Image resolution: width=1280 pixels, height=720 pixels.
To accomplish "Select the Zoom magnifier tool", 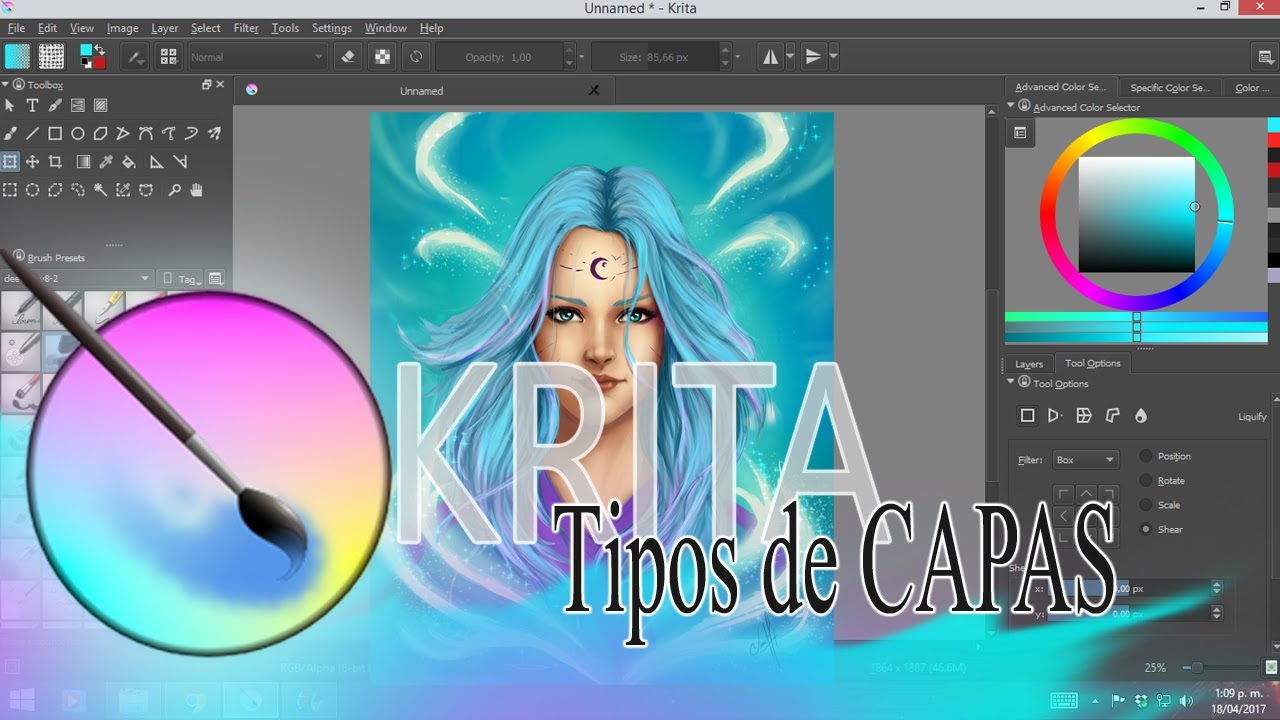I will coord(174,189).
